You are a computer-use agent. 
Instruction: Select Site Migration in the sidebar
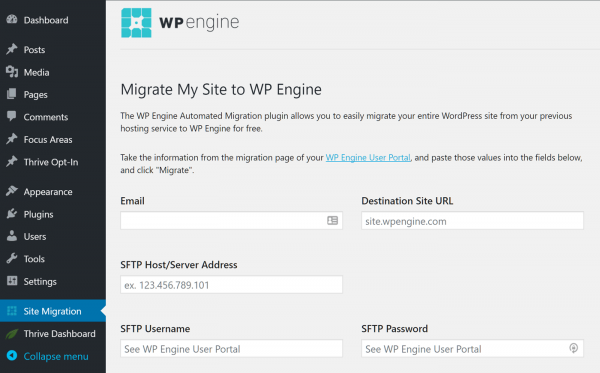click(53, 311)
